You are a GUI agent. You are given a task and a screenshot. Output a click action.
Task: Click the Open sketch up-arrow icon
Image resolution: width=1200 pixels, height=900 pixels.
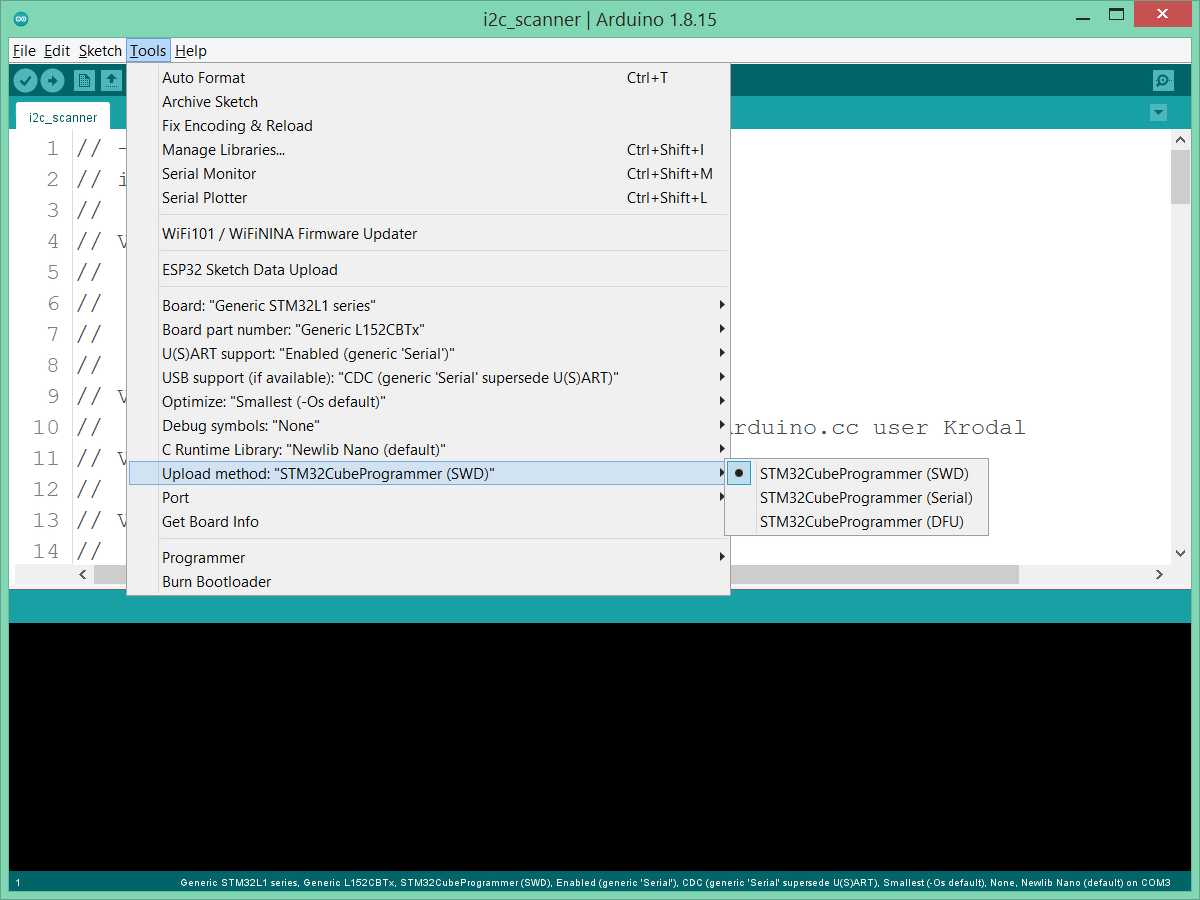coord(111,81)
